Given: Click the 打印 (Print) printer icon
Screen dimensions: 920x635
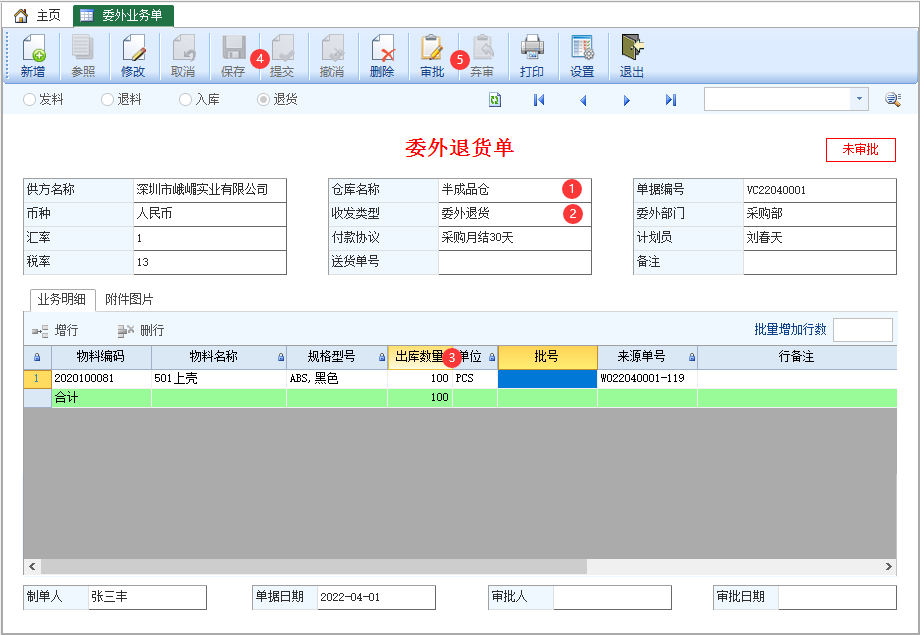Looking at the screenshot, I should point(532,48).
